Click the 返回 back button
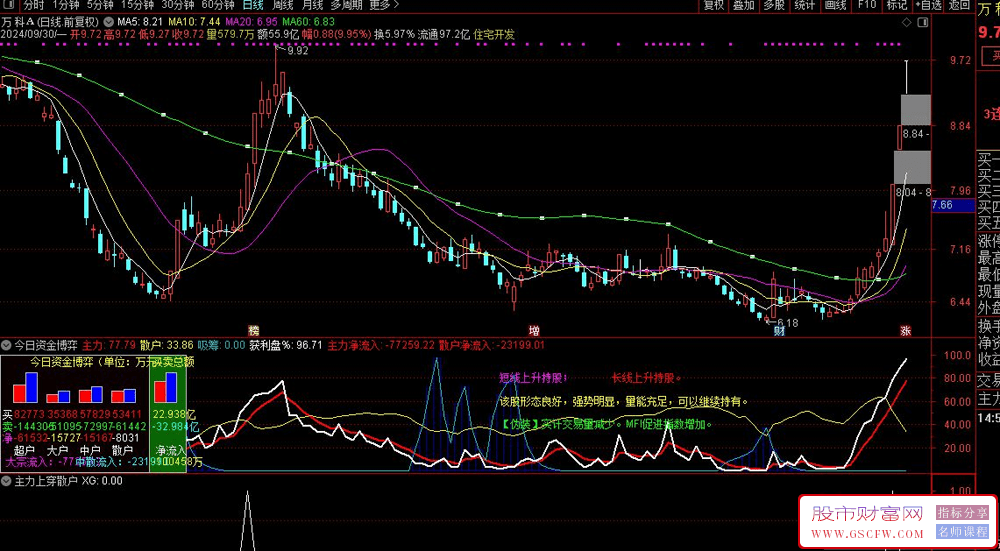 pyautogui.click(x=959, y=5)
